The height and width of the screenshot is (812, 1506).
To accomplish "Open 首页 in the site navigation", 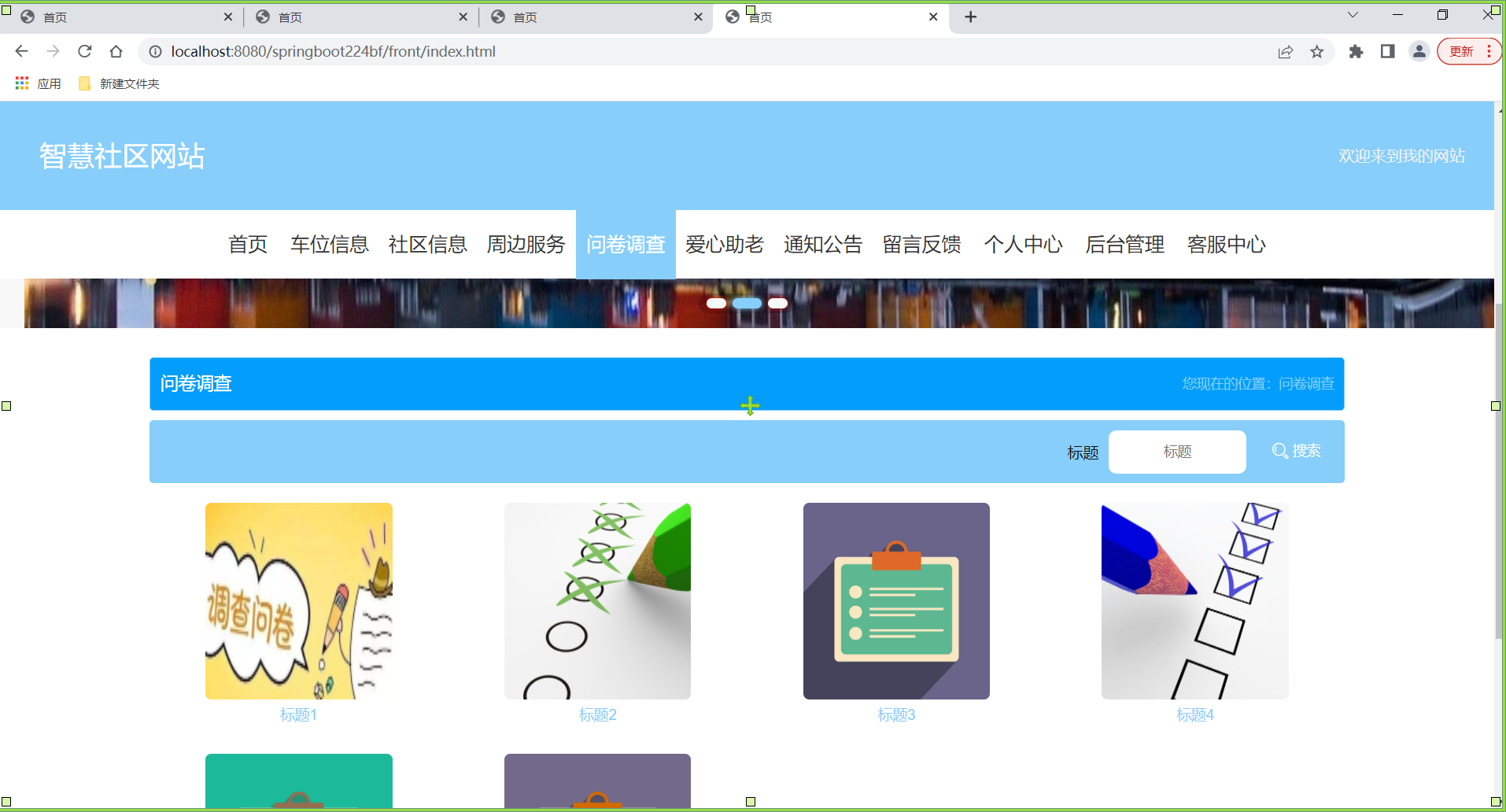I will (248, 244).
